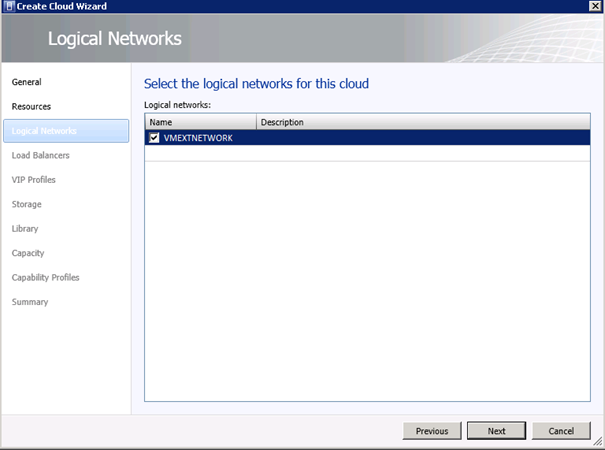
Task: Go to the General wizard page
Action: (x=27, y=82)
